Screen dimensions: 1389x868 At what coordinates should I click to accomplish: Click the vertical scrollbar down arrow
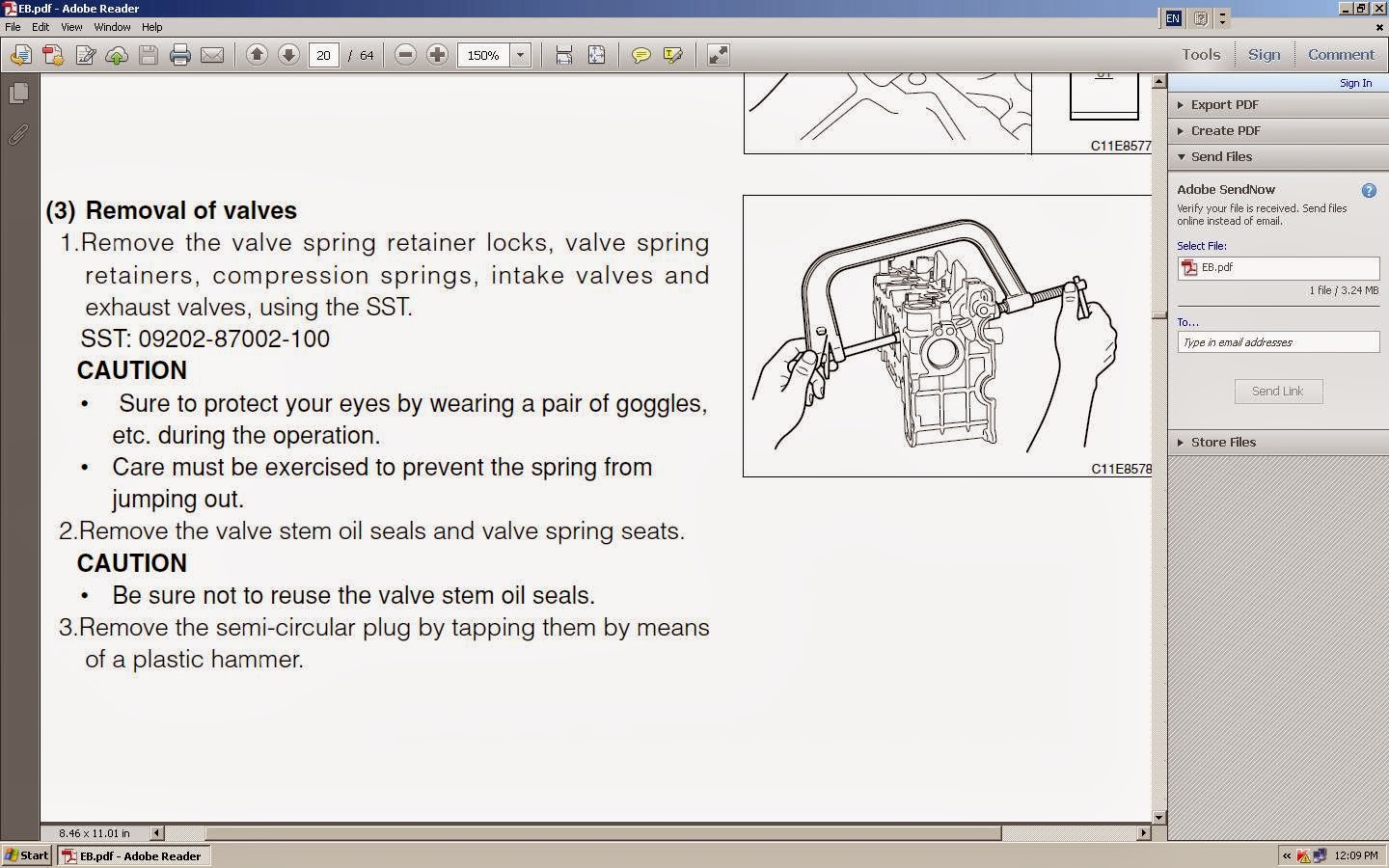click(1159, 818)
